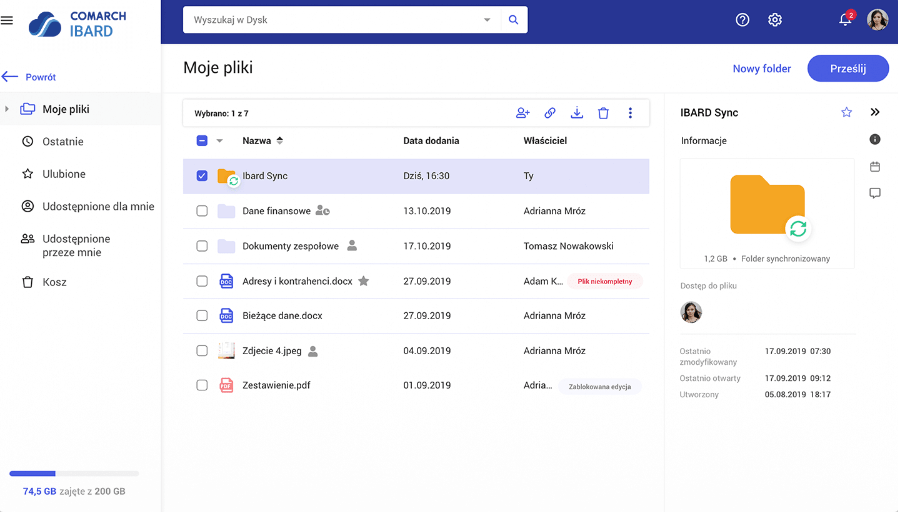
Task: Click the Ibard Sync folder icon in list
Action: [x=227, y=177]
